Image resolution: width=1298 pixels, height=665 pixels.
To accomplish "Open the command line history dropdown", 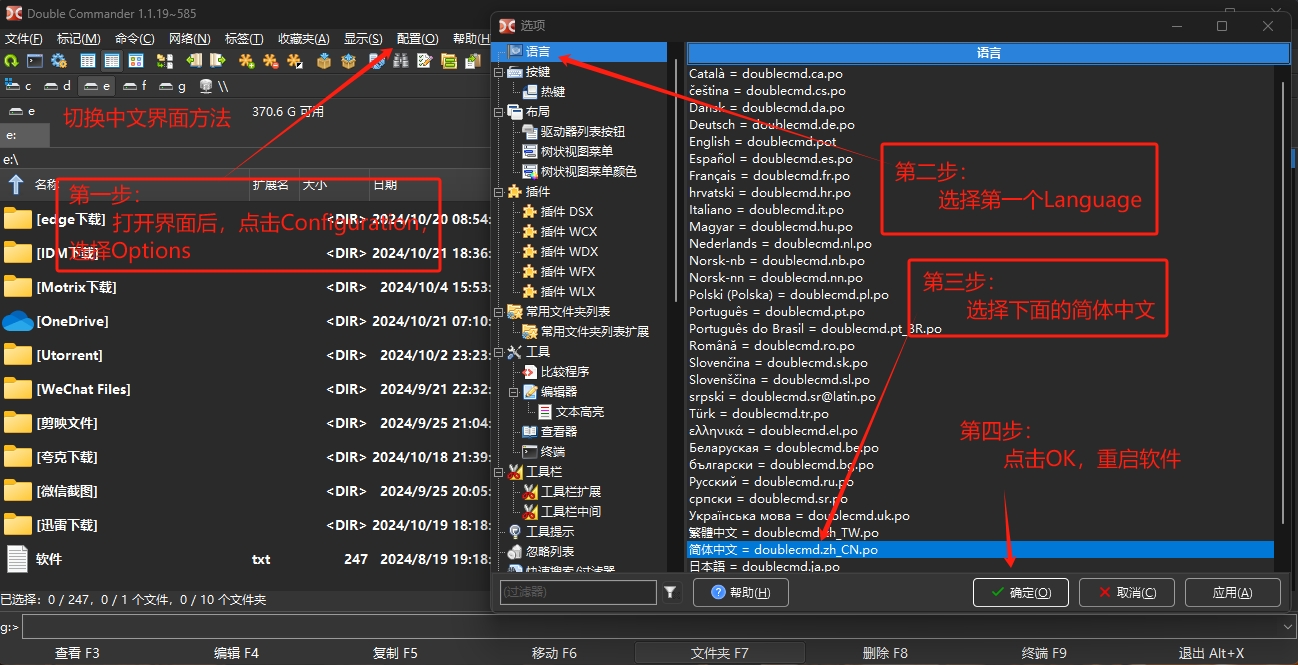I will (1288, 627).
